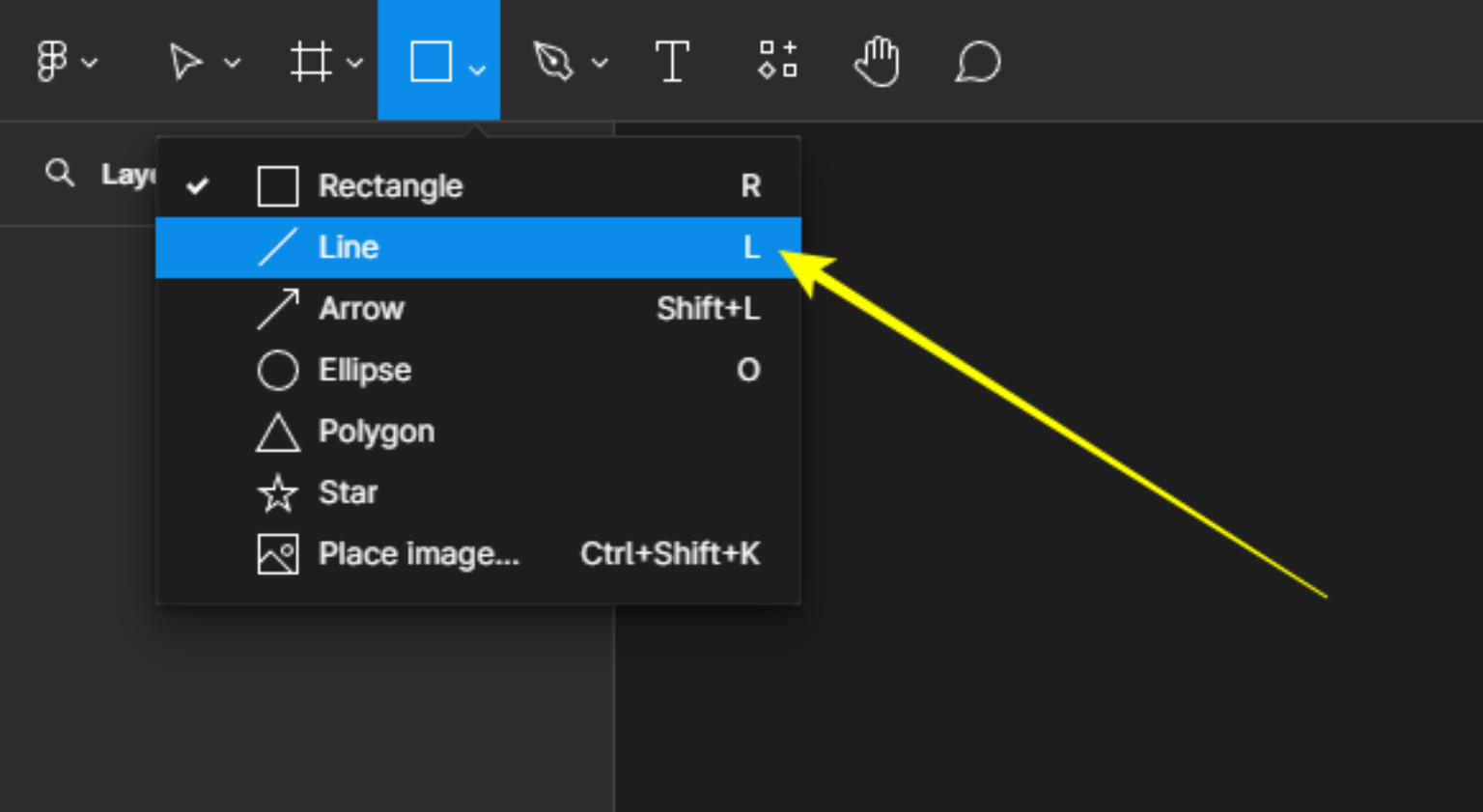Select the Rectangle shape tool in toolbar

point(431,62)
